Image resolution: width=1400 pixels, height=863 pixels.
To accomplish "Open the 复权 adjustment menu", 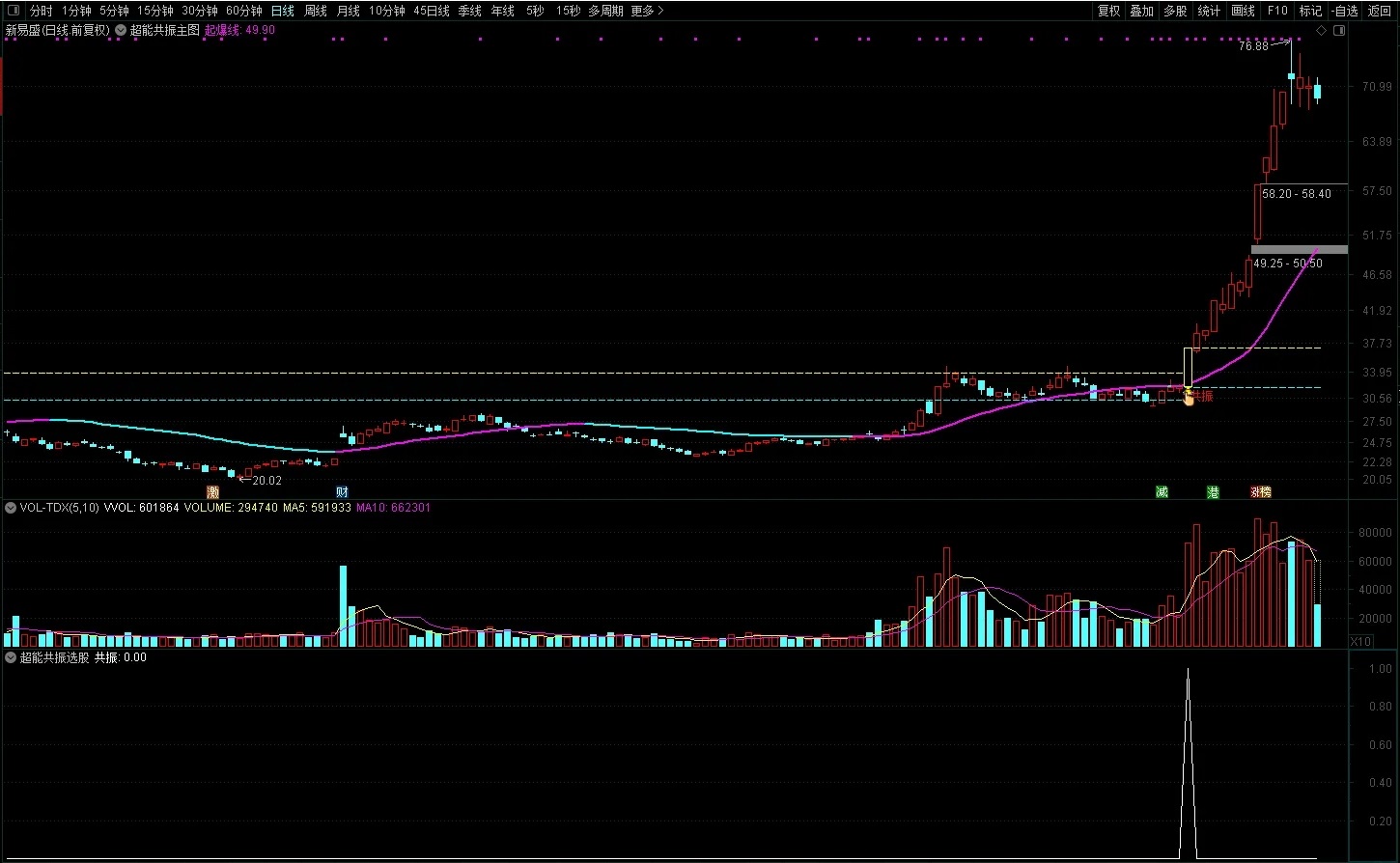I will click(x=1109, y=11).
